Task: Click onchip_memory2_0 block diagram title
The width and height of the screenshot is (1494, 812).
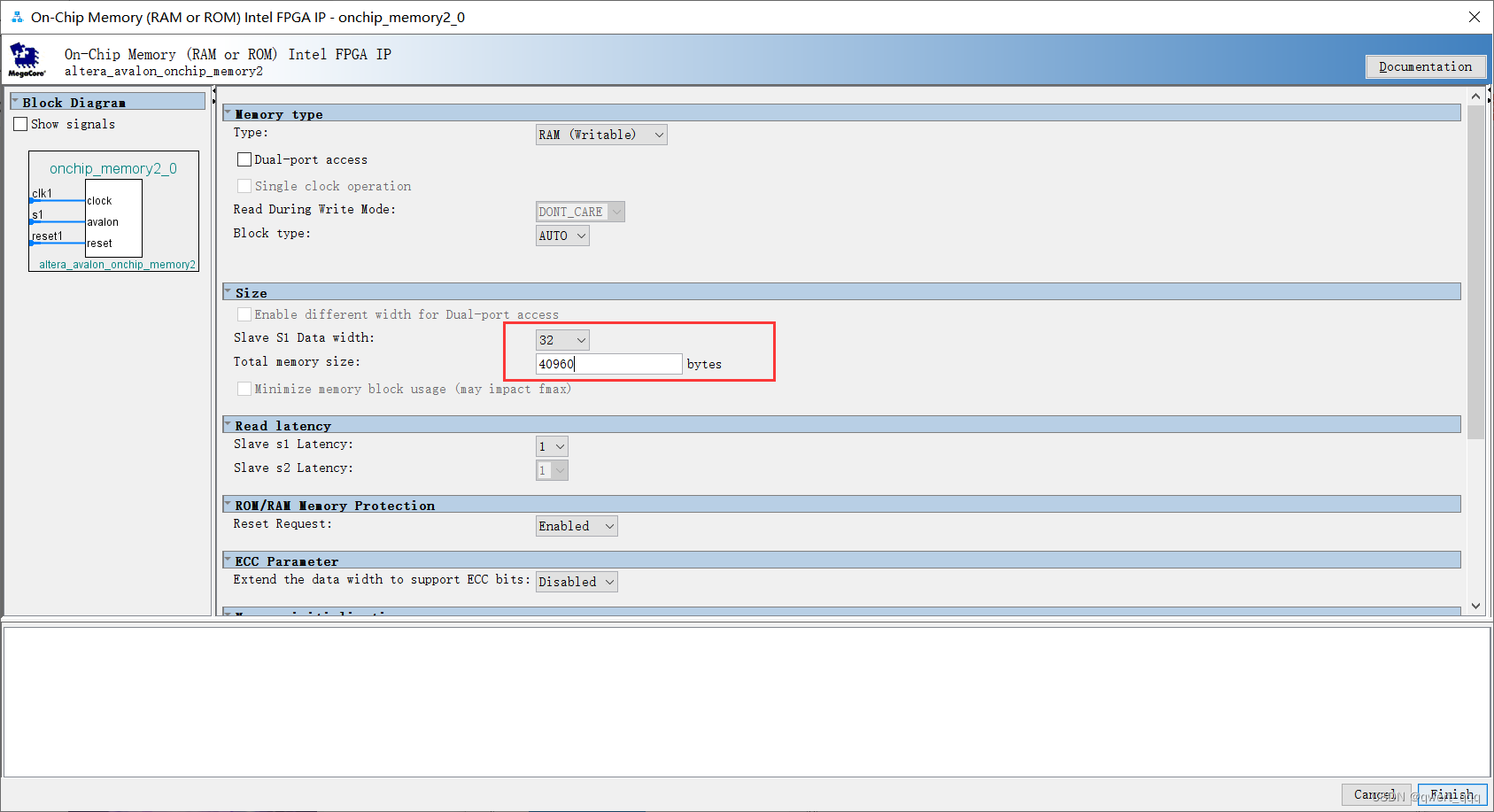Action: pyautogui.click(x=113, y=168)
